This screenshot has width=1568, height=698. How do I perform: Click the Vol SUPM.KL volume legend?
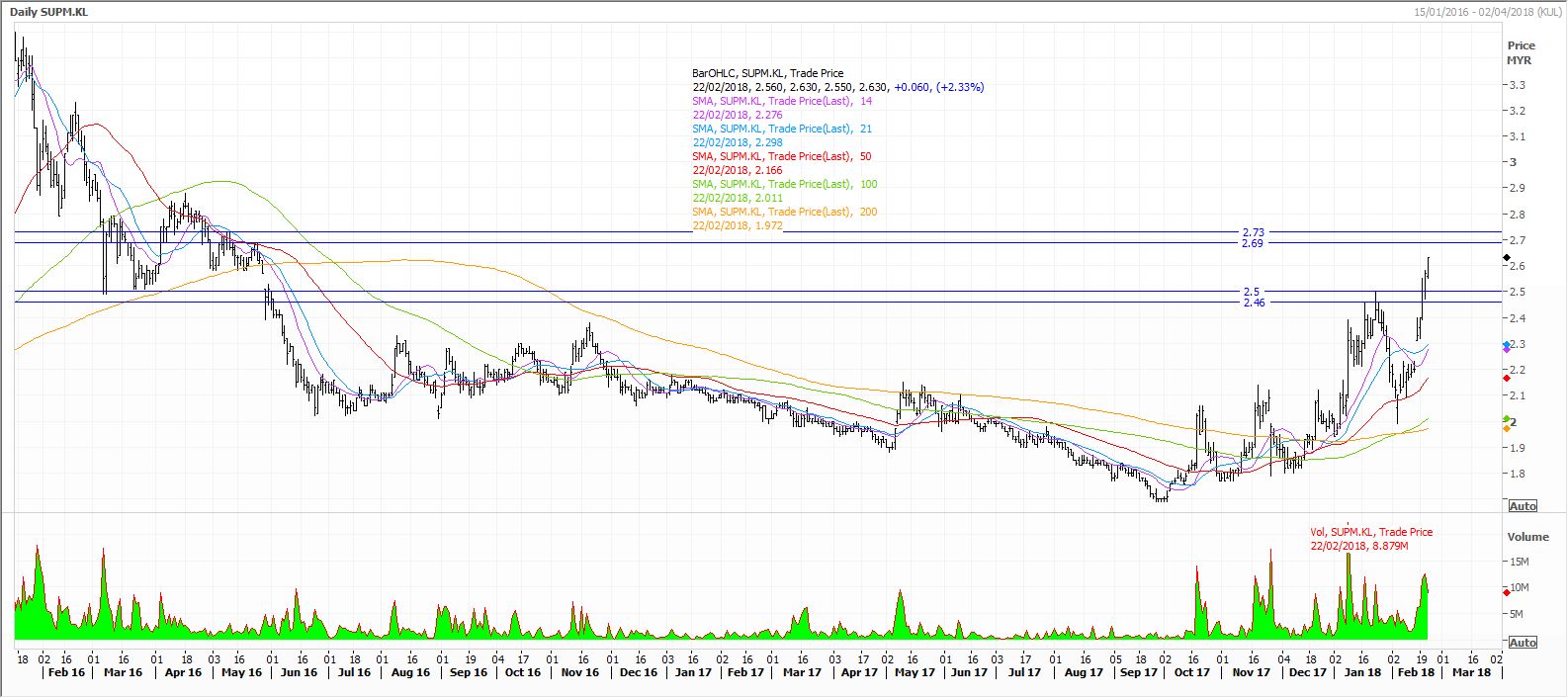click(1371, 532)
